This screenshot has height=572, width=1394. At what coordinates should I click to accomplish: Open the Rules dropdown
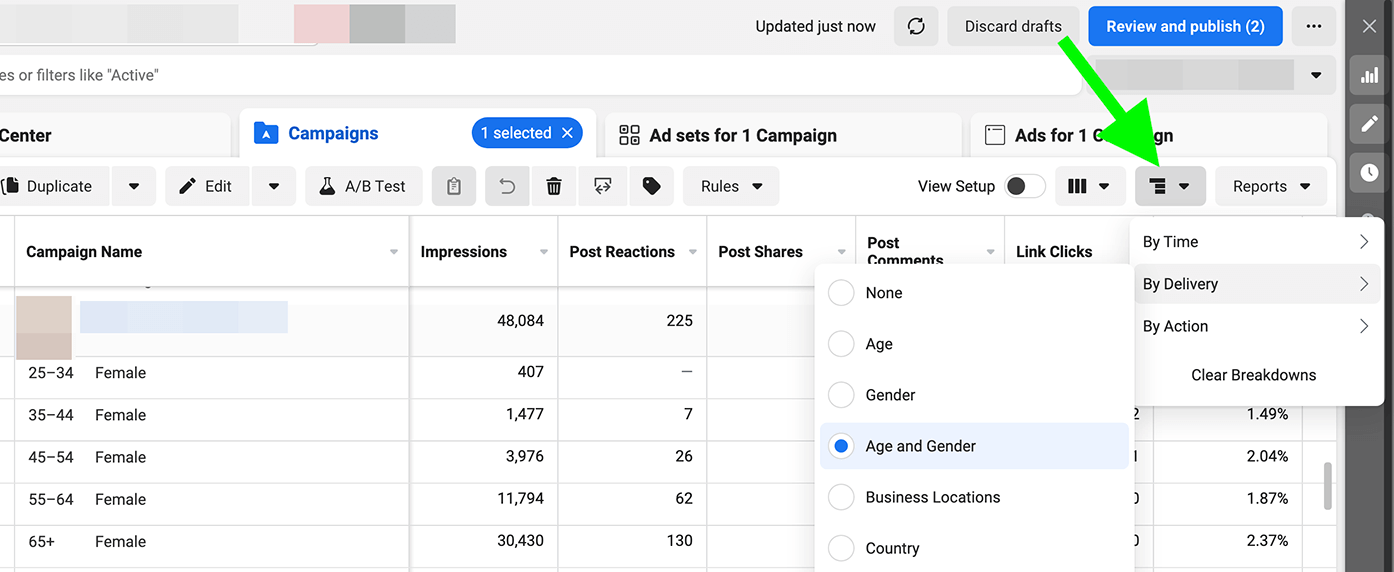pyautogui.click(x=731, y=186)
